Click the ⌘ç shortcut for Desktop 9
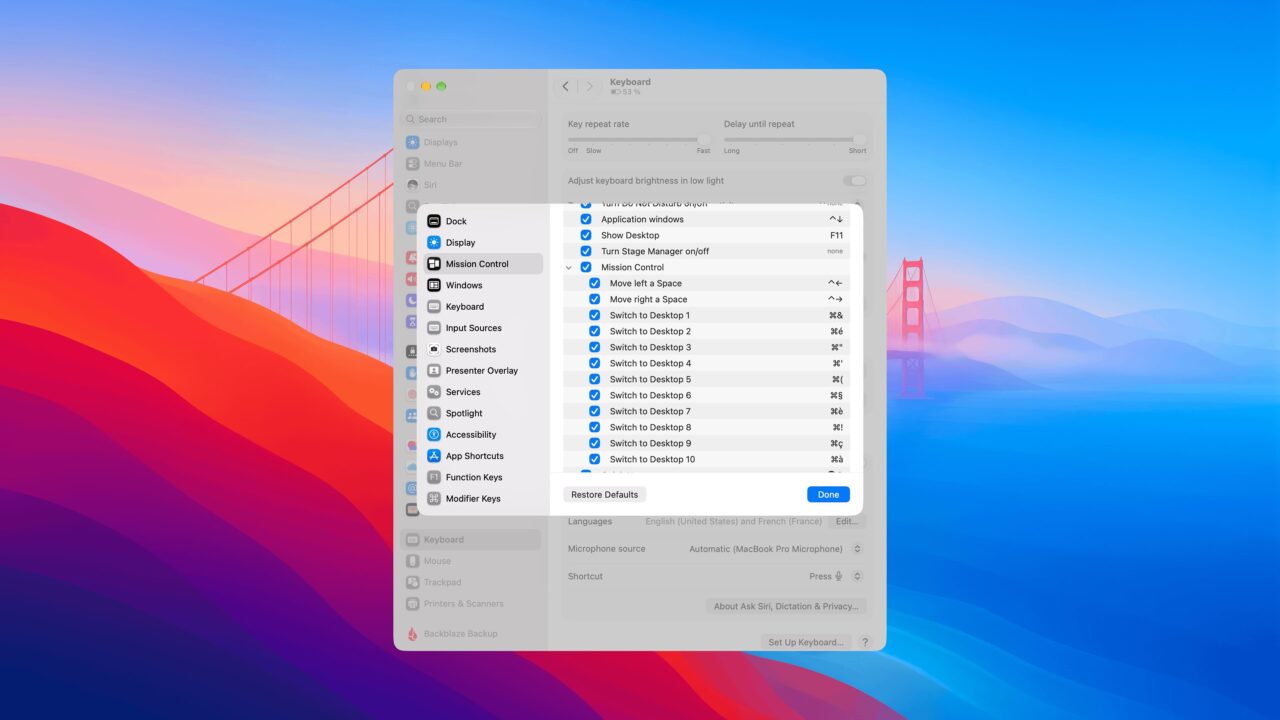1280x720 pixels. tap(836, 443)
